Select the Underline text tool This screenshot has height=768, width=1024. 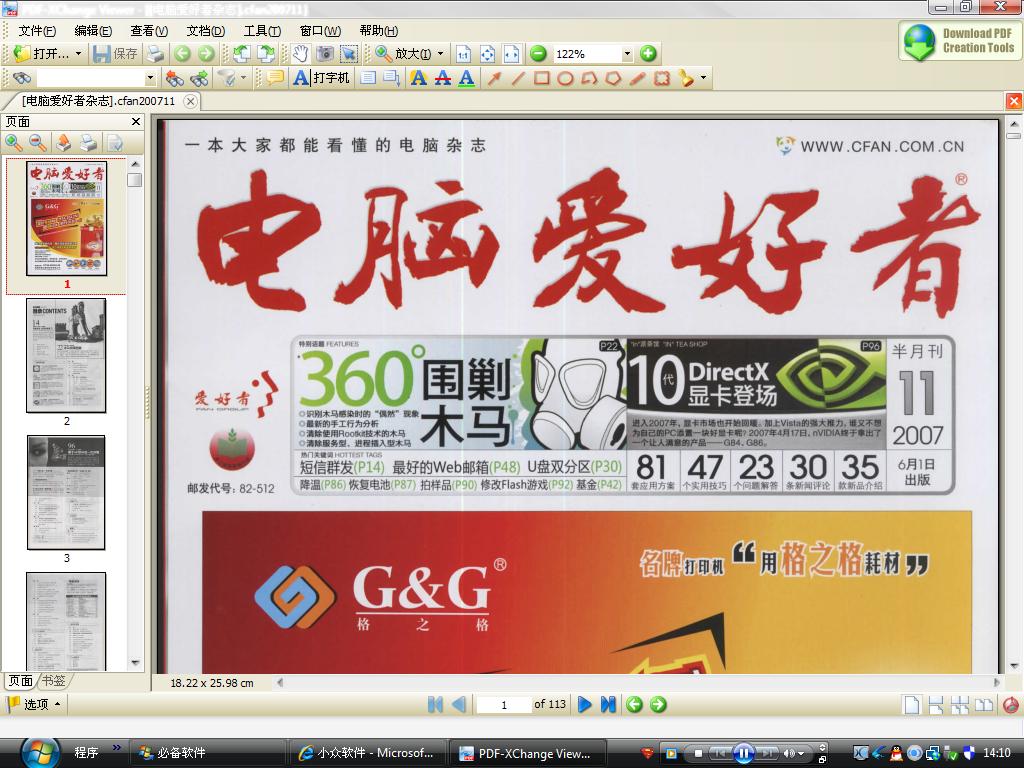(x=466, y=78)
